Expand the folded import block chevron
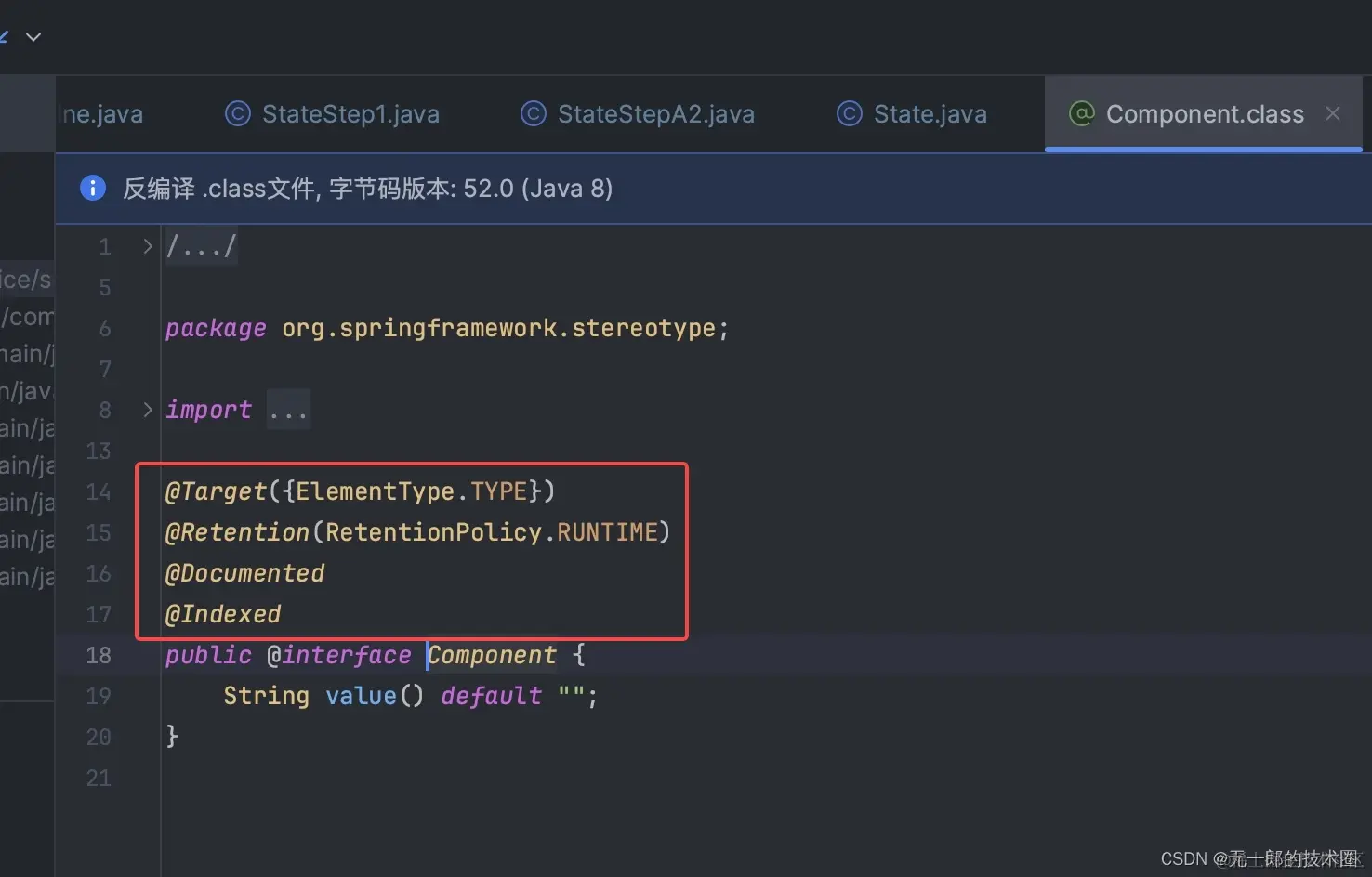Screen dimensions: 1372x877 pos(147,410)
